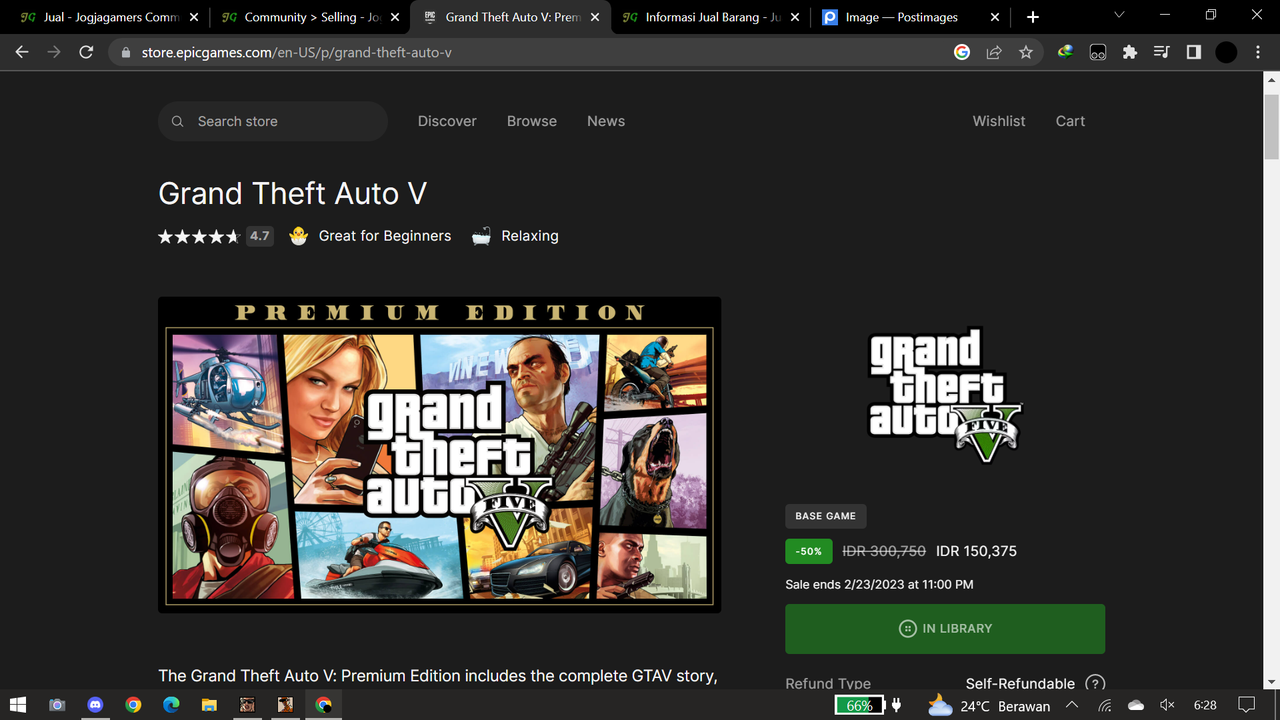Switch to Informasi Jual Barang tab
The image size is (1280, 720).
710,17
